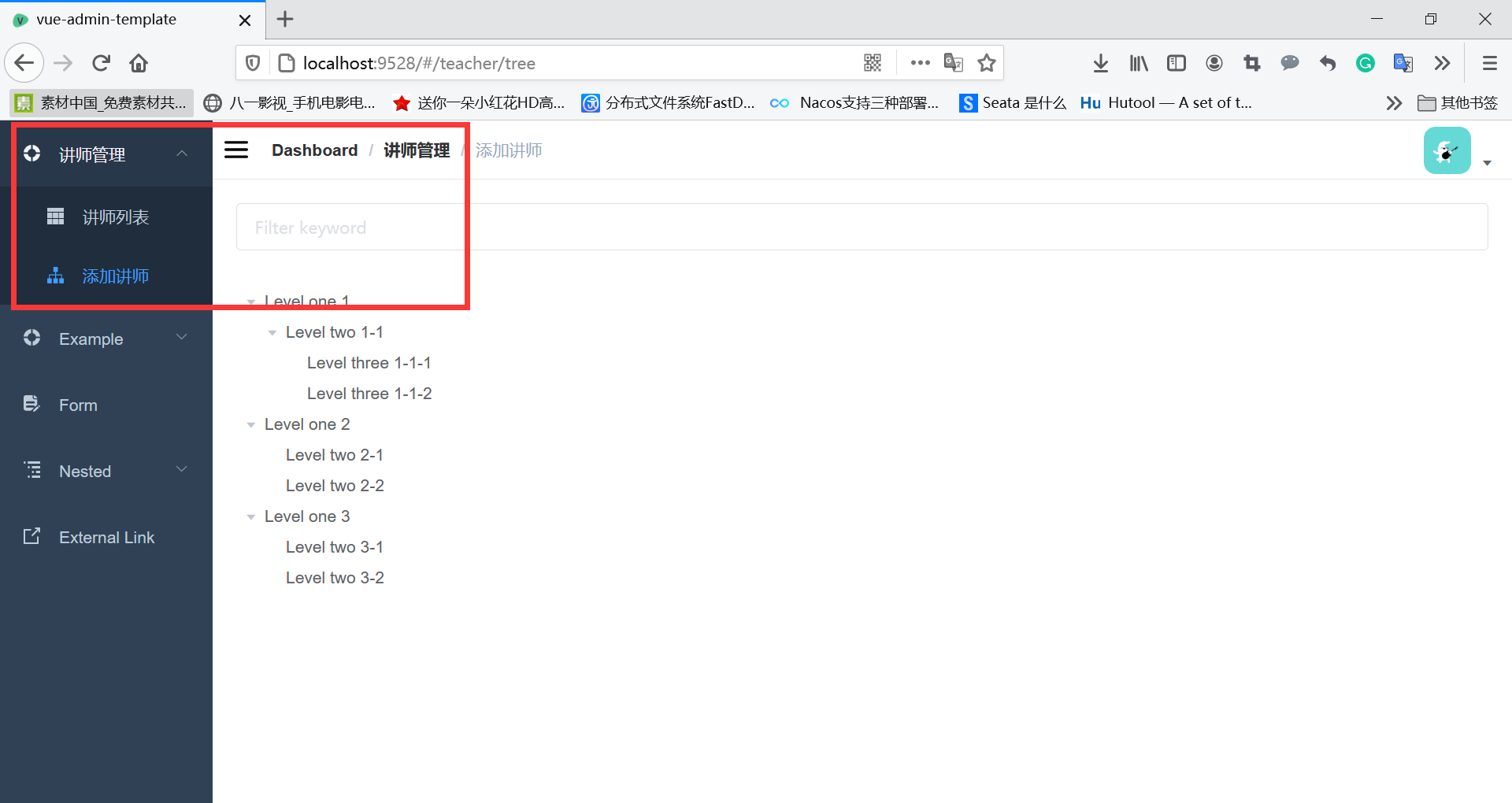The image size is (1512, 803).
Task: Open the 分布式文件系统FastD bookmark
Action: coord(669,102)
